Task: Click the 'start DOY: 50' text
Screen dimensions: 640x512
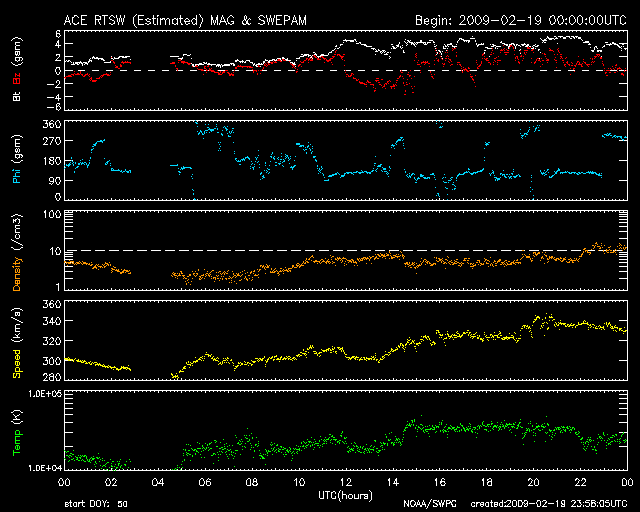Action: [x=96, y=504]
